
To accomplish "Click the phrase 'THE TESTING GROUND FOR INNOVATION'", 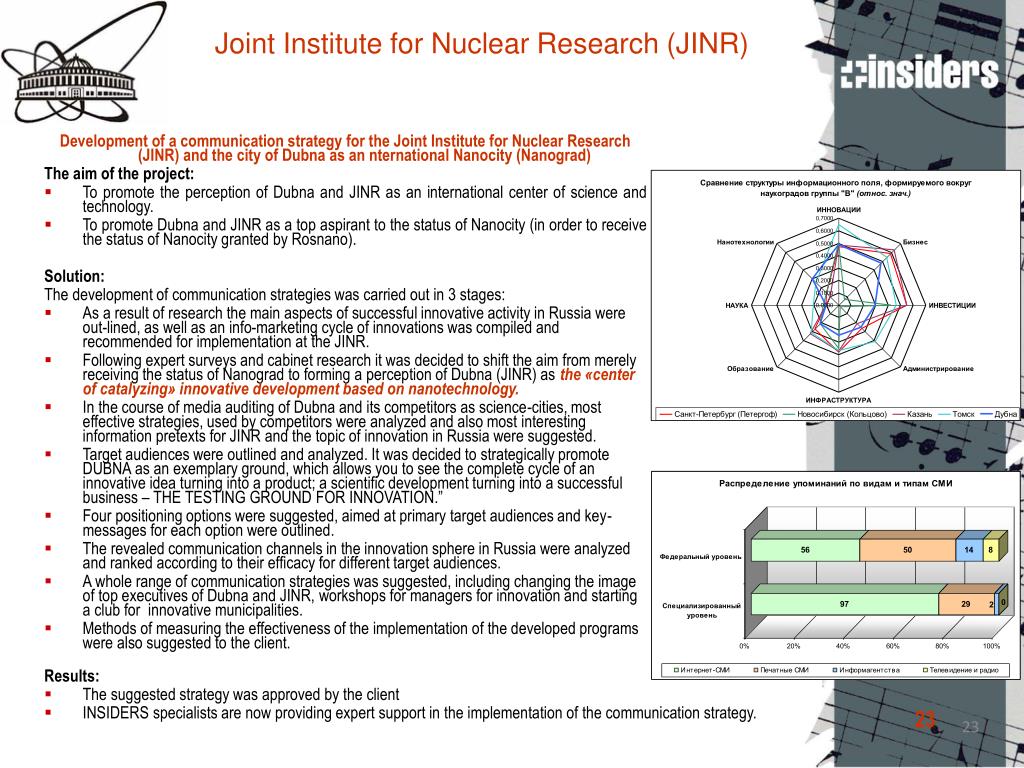I will [297, 498].
